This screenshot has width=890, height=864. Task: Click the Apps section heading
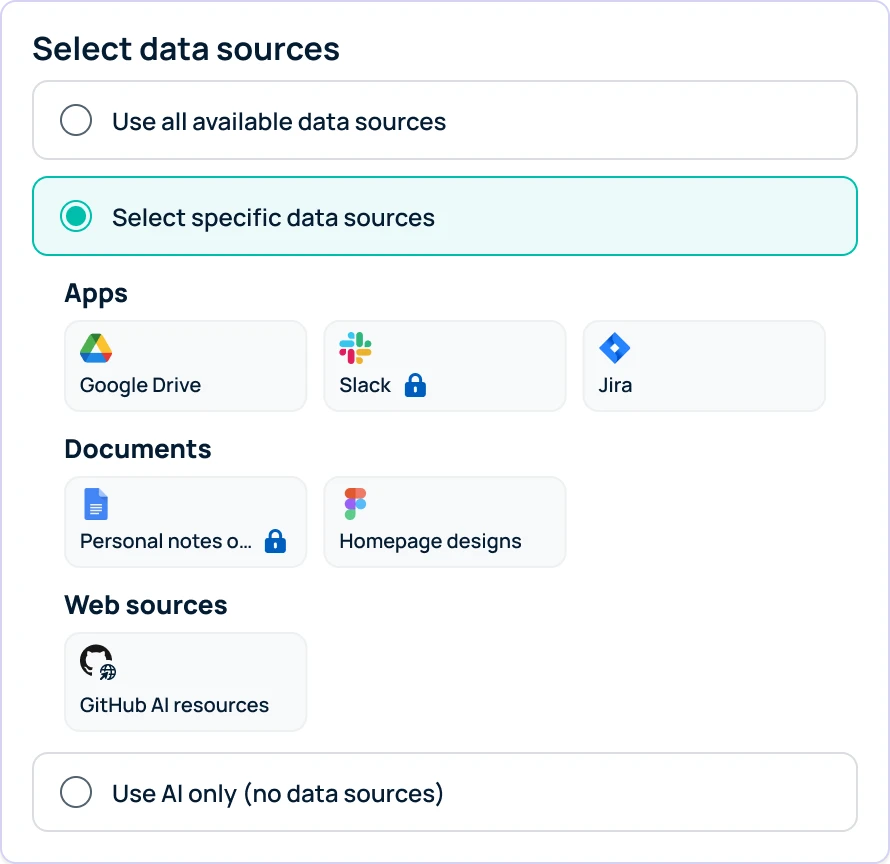tap(95, 293)
